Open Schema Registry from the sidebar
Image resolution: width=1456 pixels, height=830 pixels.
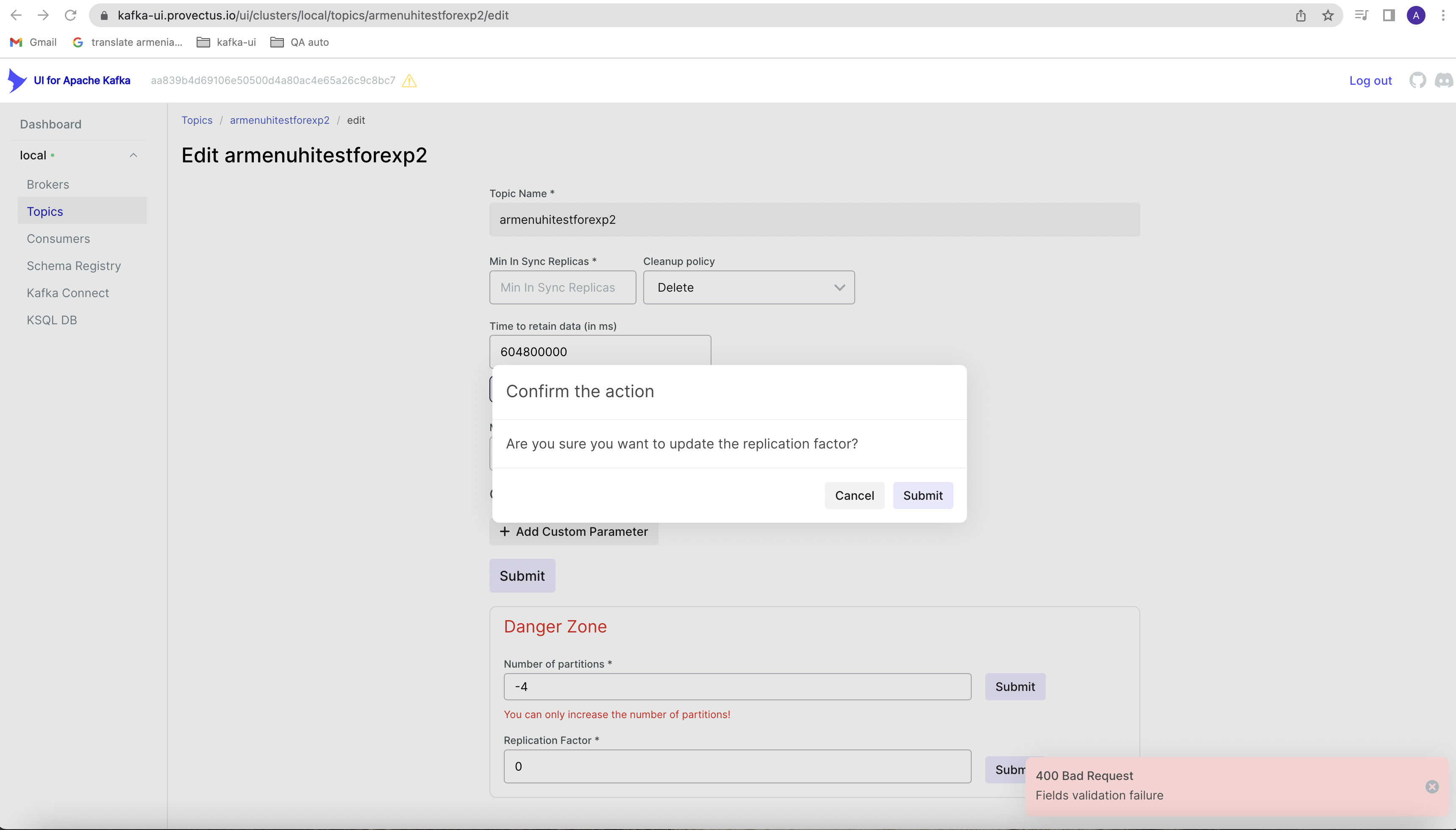pos(73,266)
